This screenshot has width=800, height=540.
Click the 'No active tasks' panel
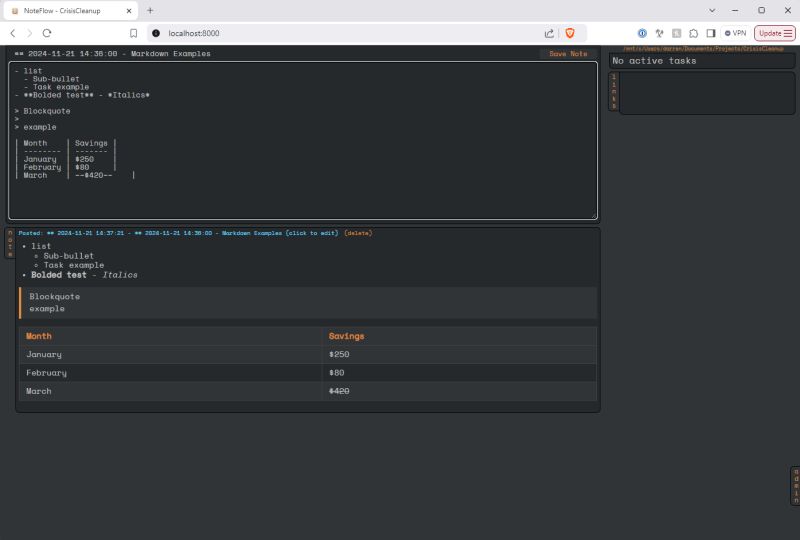[702, 61]
